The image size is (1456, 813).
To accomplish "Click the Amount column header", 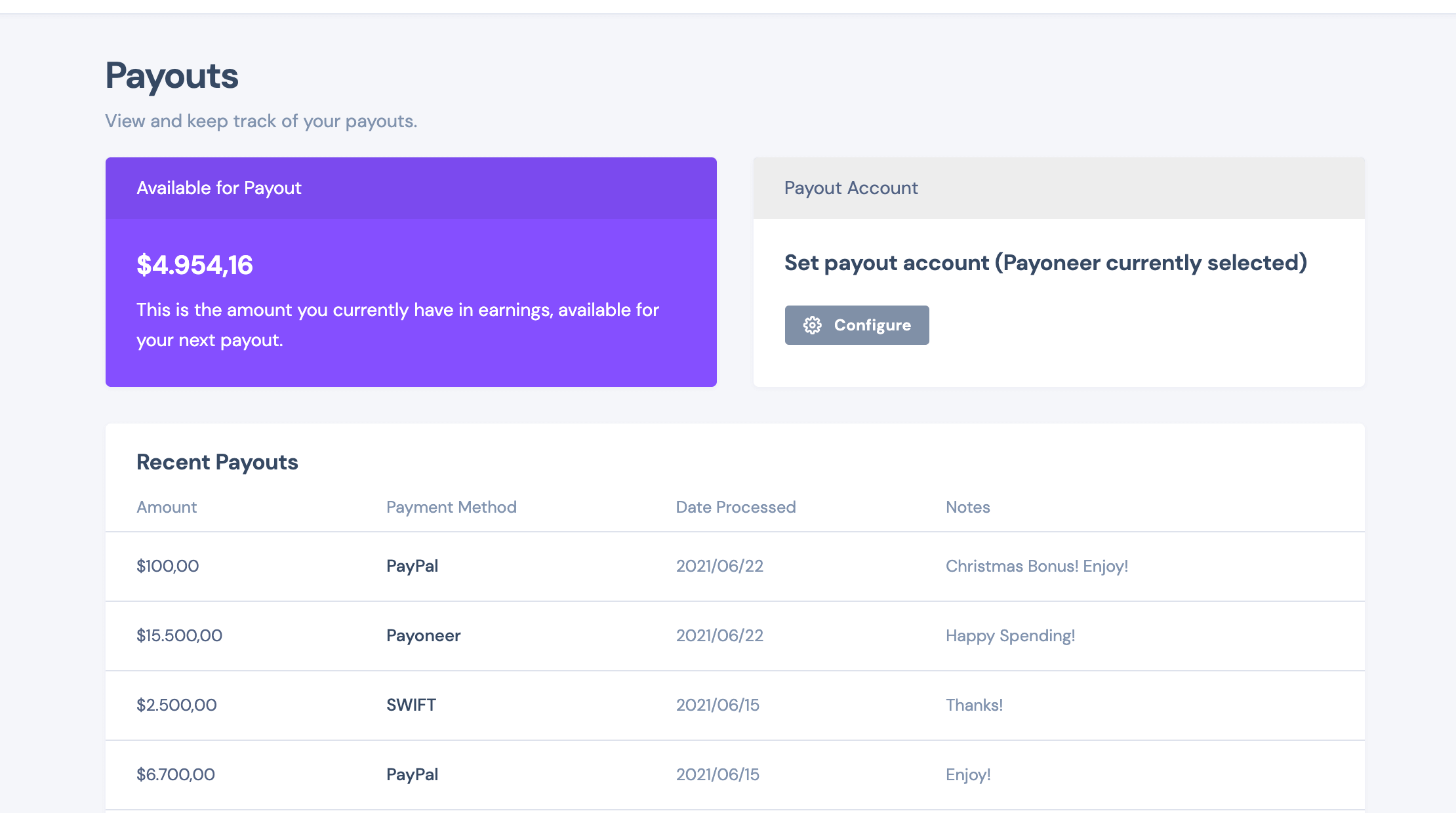I will [167, 507].
